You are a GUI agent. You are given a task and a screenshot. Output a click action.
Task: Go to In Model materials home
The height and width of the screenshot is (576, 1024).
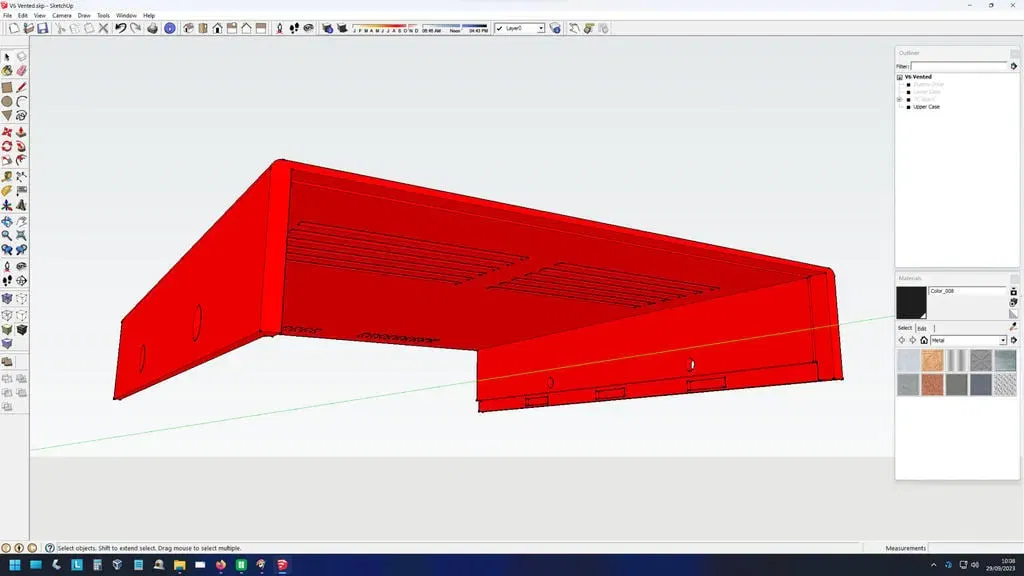click(924, 340)
